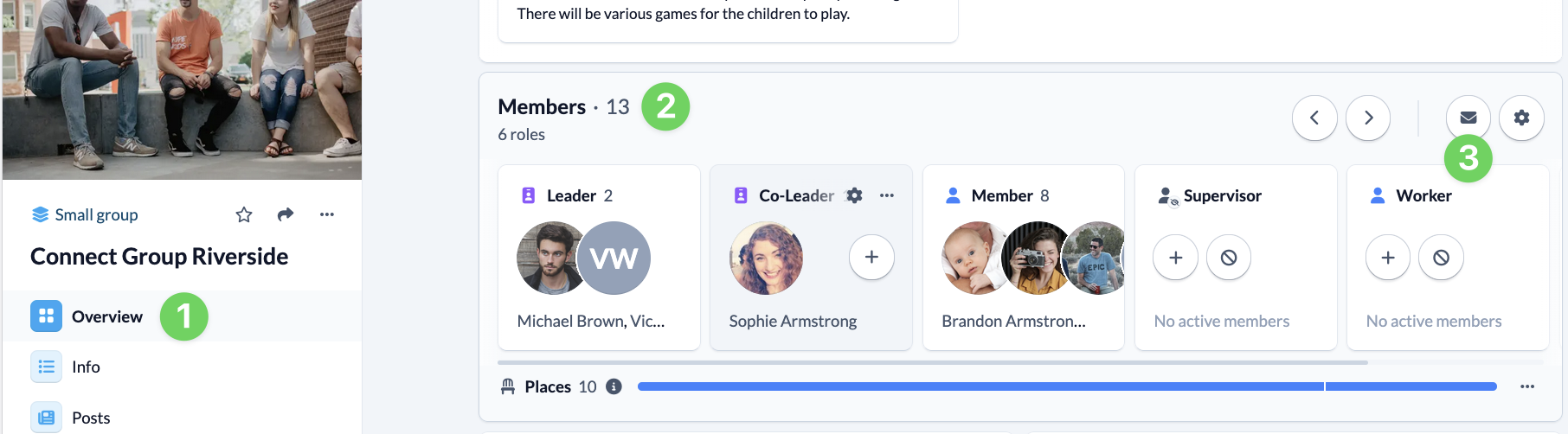
Task: Open the group's three-dot menu
Action: click(x=326, y=214)
